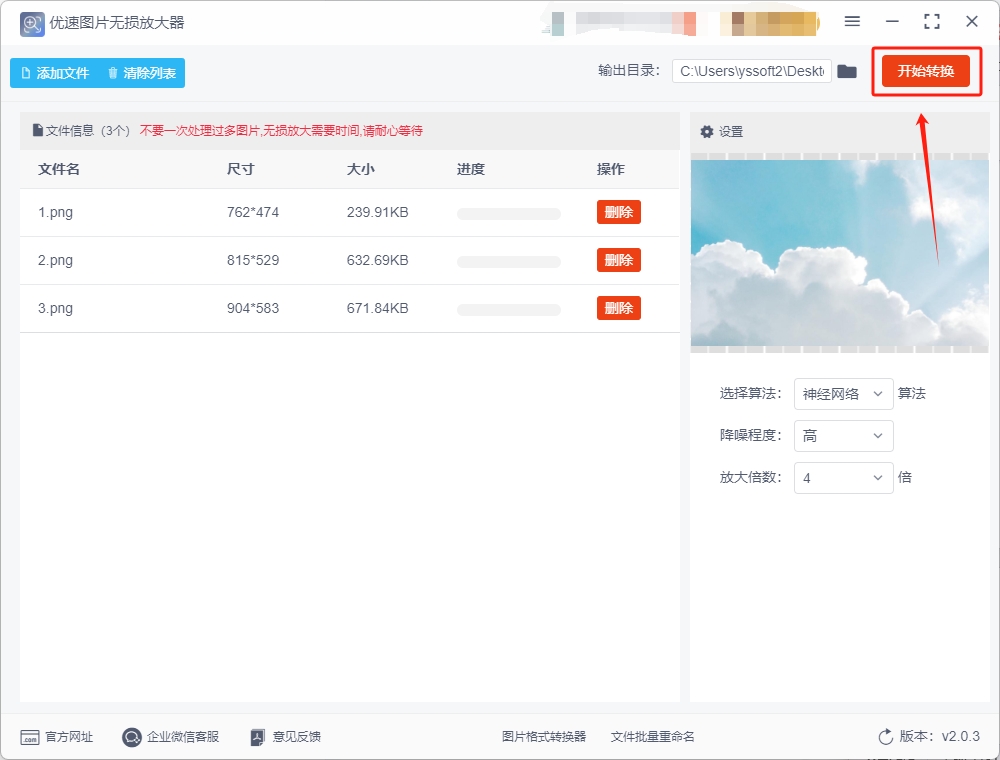Open the 神经网络 algorithm dropdown
This screenshot has width=1000, height=760.
tap(842, 394)
